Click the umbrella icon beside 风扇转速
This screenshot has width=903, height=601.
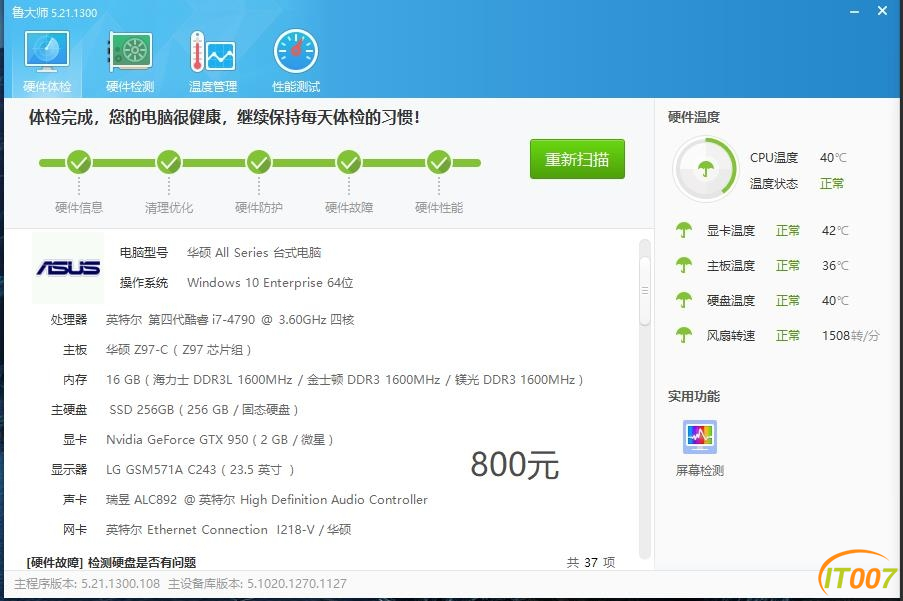[684, 335]
